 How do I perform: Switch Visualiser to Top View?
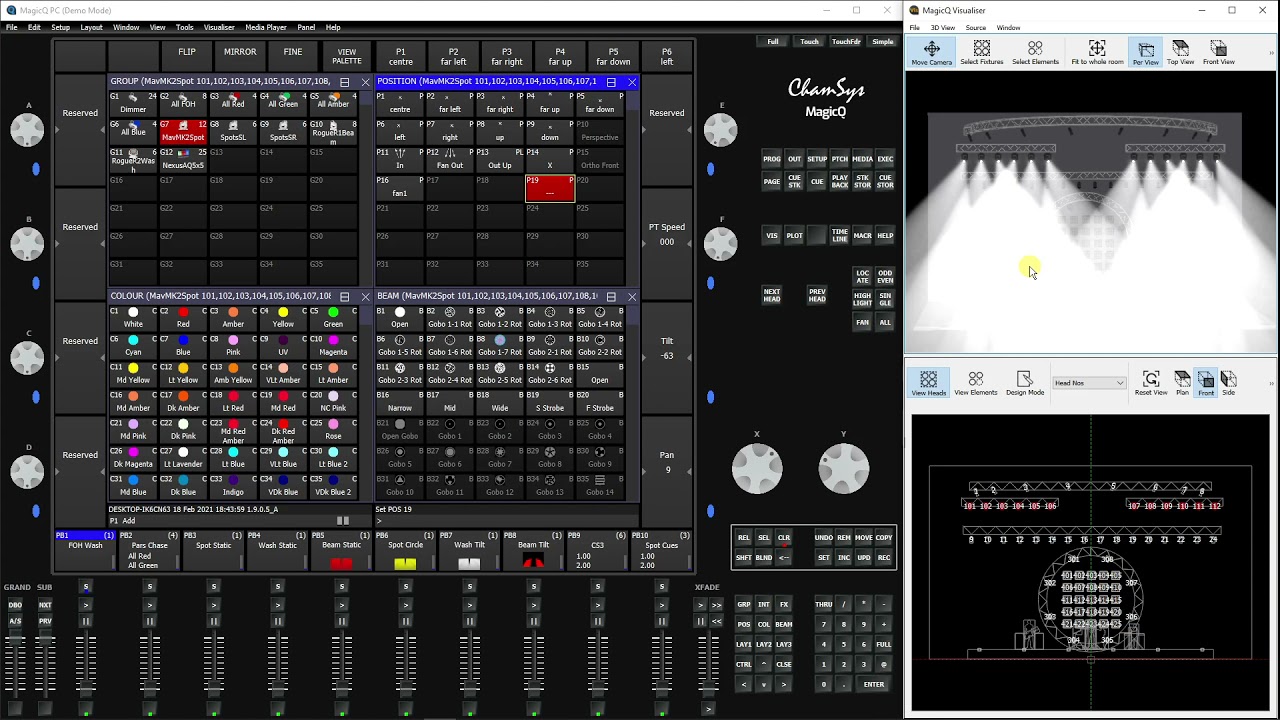click(1180, 53)
